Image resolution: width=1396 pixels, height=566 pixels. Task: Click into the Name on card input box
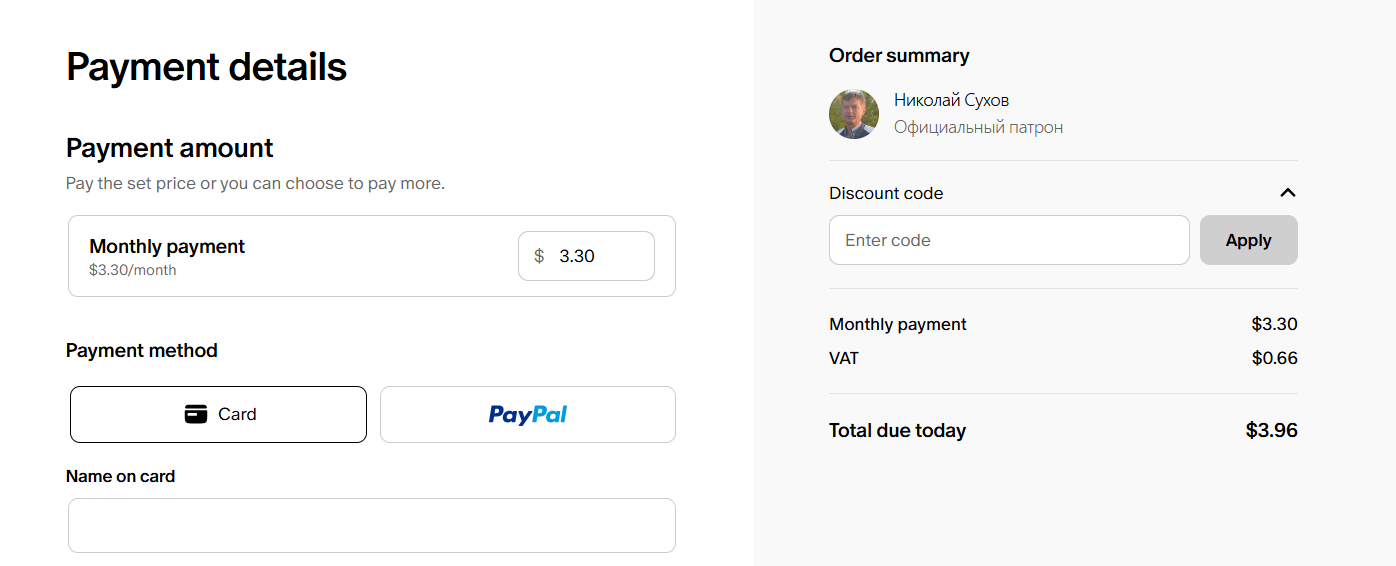pos(371,525)
